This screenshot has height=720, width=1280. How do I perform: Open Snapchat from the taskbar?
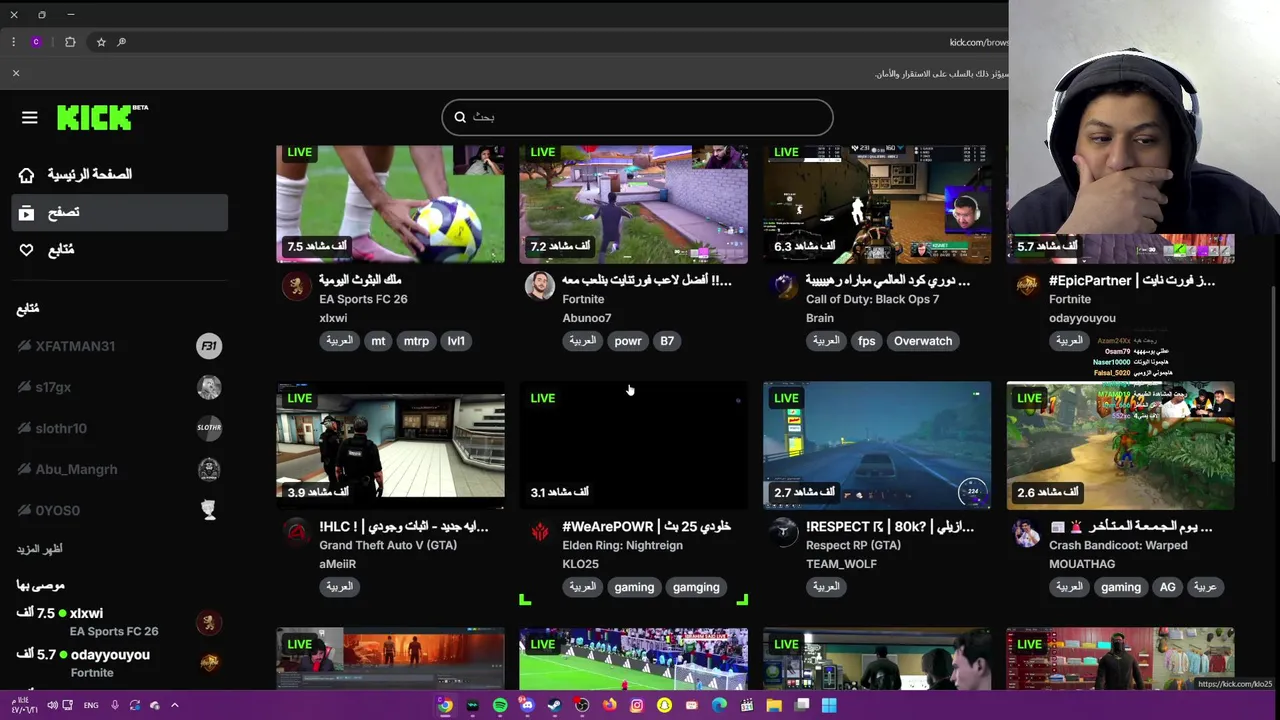(x=664, y=706)
